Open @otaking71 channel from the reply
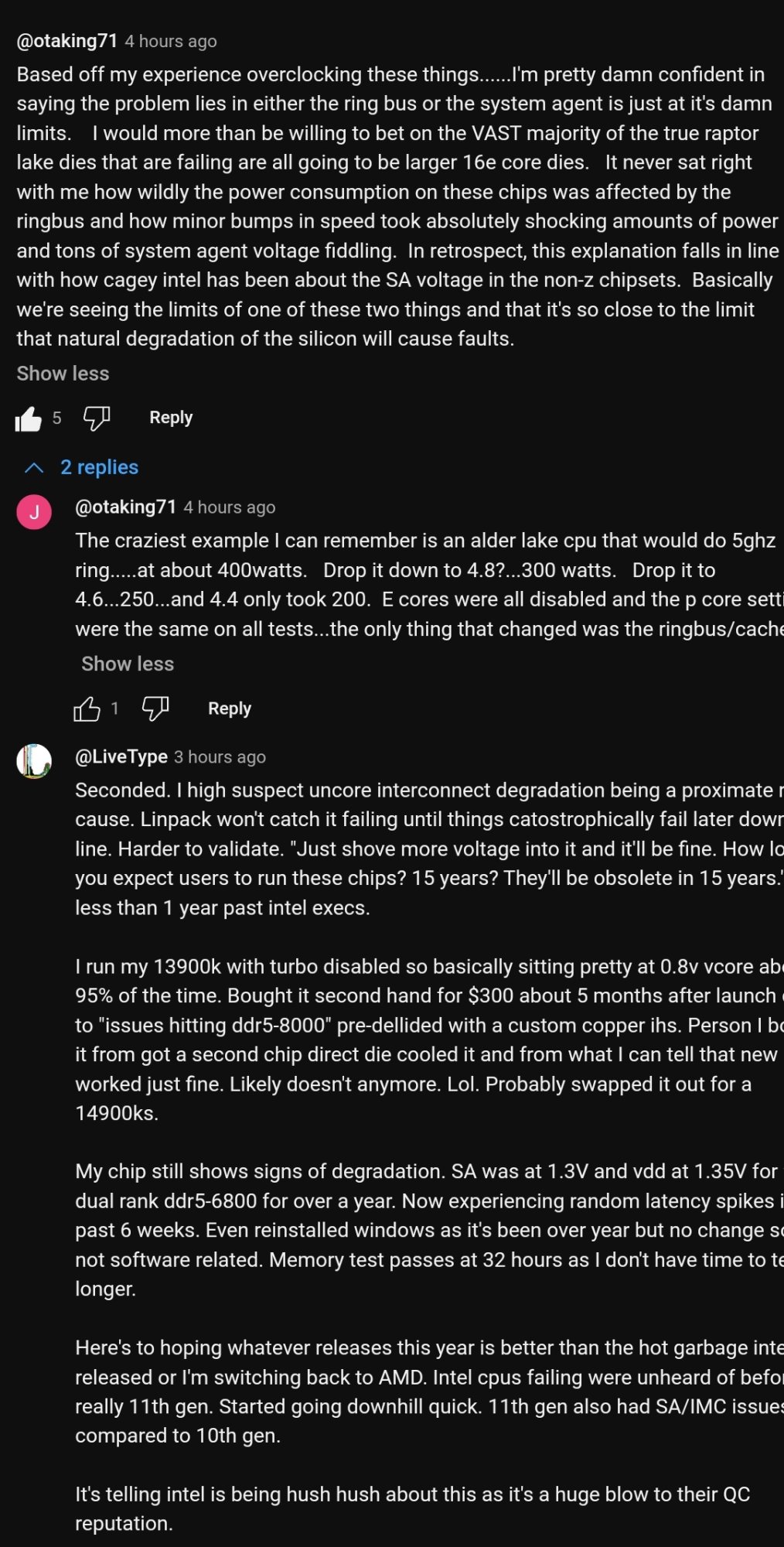The image size is (784, 1547). [x=125, y=507]
